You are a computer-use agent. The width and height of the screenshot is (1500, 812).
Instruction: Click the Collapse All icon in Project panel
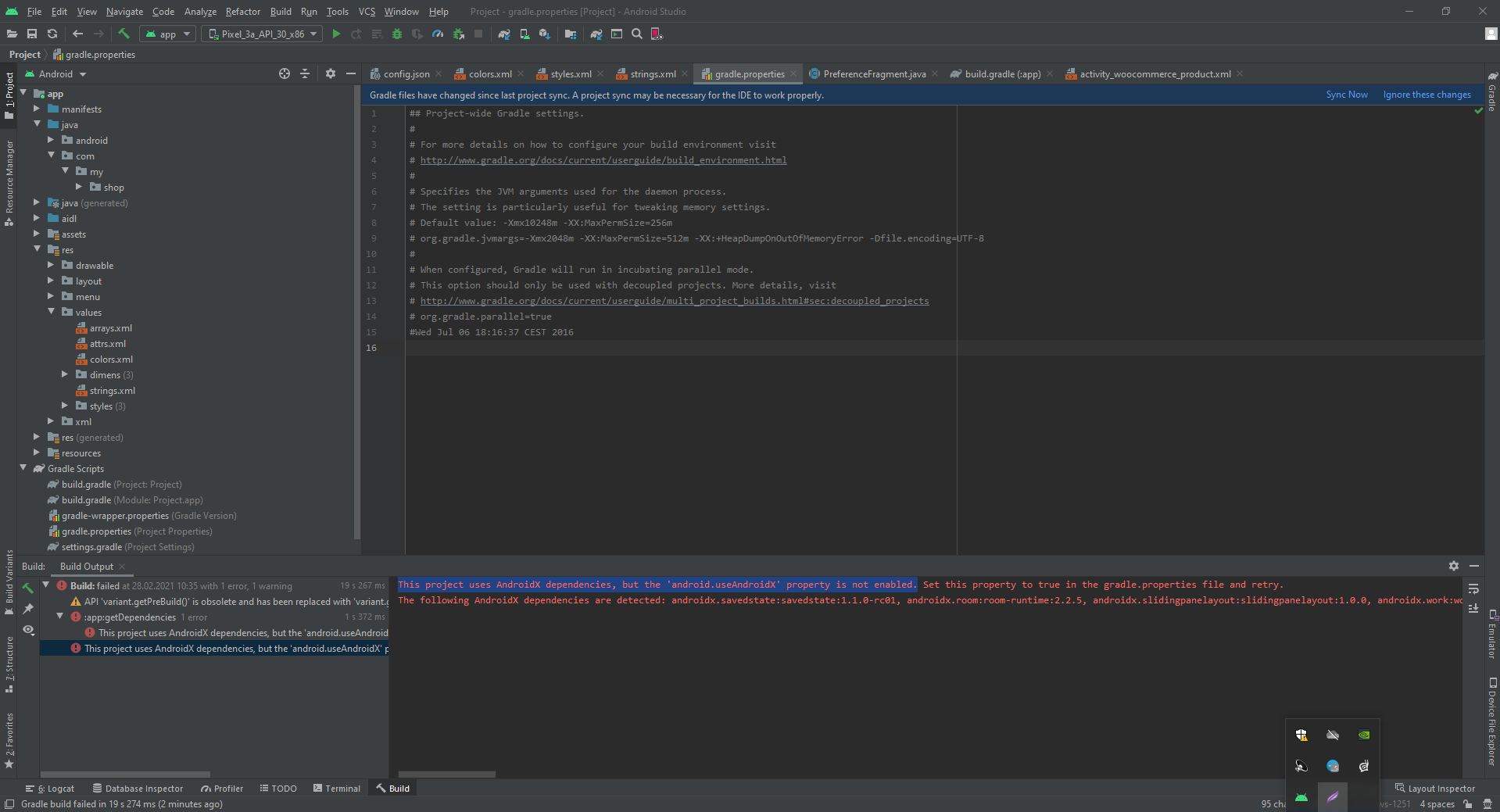click(305, 73)
